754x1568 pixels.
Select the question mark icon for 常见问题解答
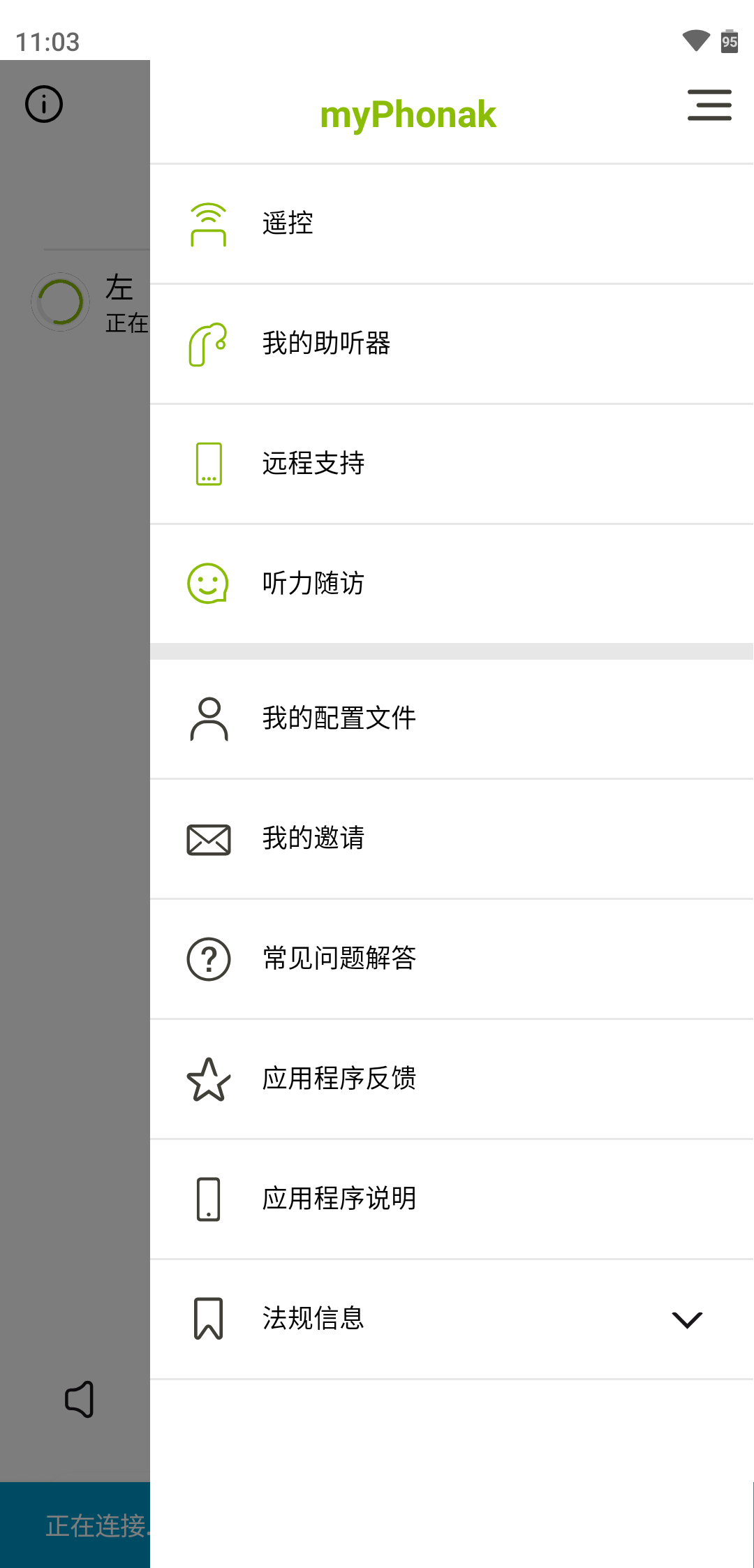208,959
